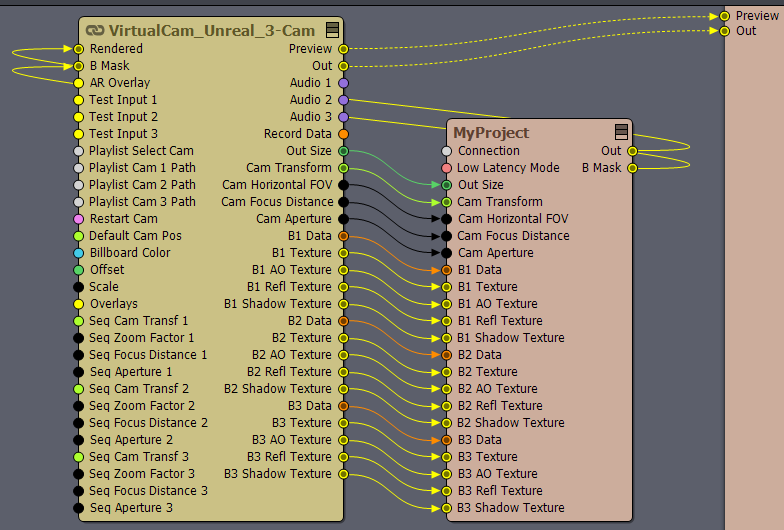The image size is (784, 530).
Task: Click the Cam Transform input pin on MyProject
Action: [447, 202]
